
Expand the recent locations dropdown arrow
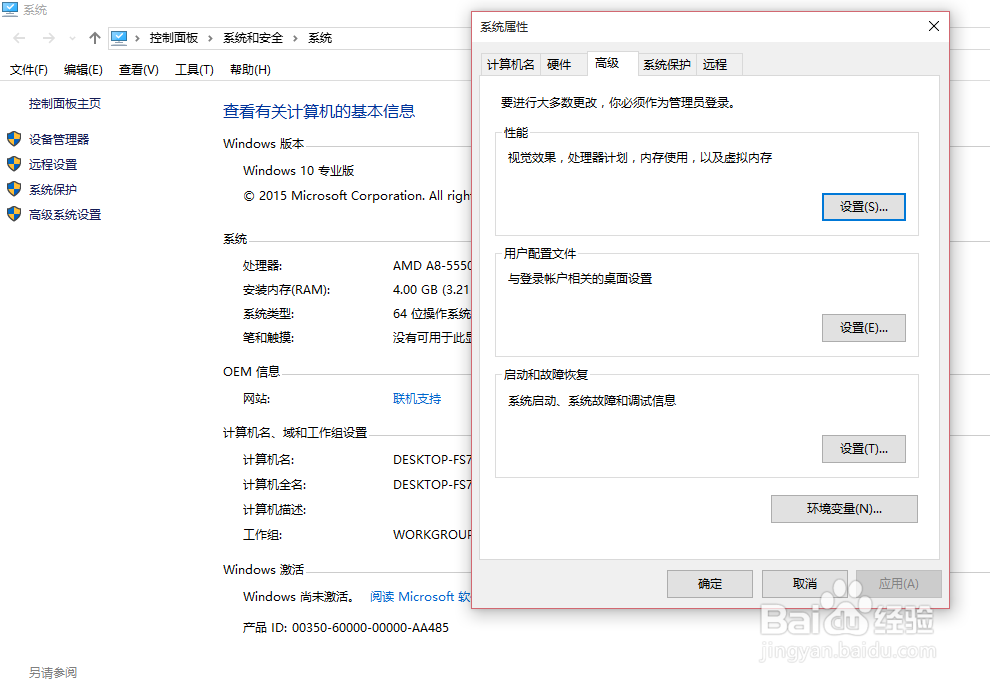tap(70, 37)
